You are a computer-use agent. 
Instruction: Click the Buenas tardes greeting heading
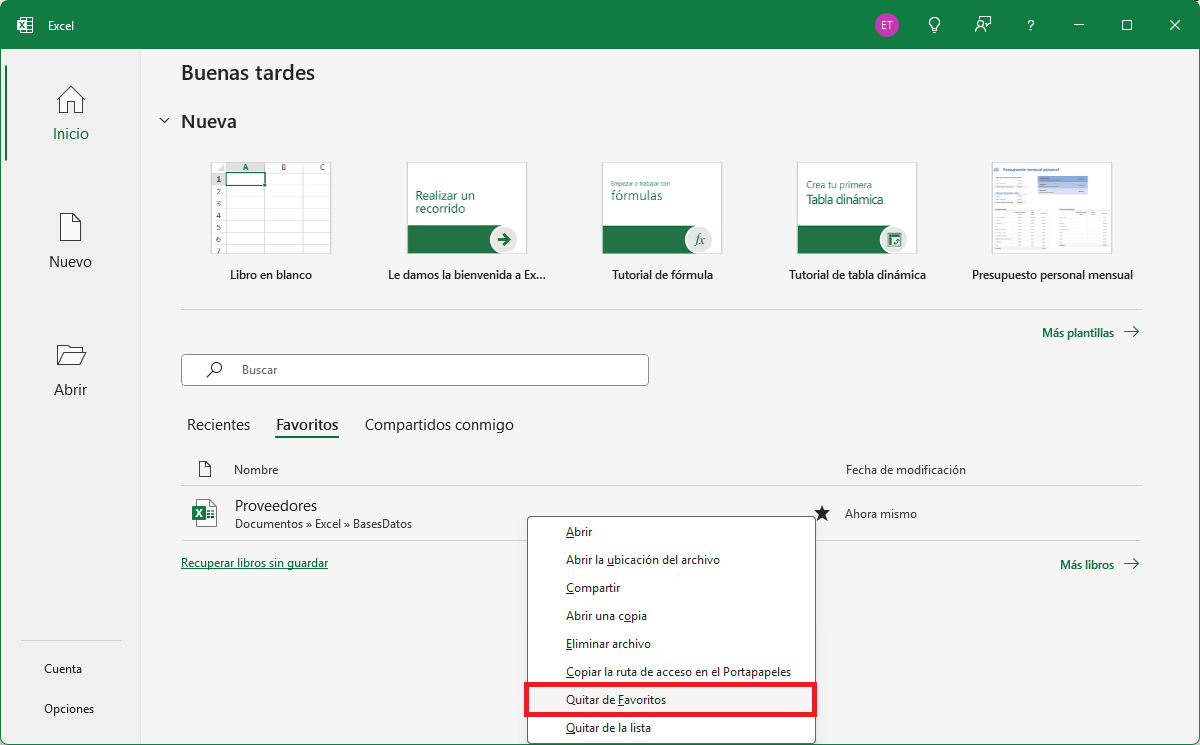click(248, 73)
